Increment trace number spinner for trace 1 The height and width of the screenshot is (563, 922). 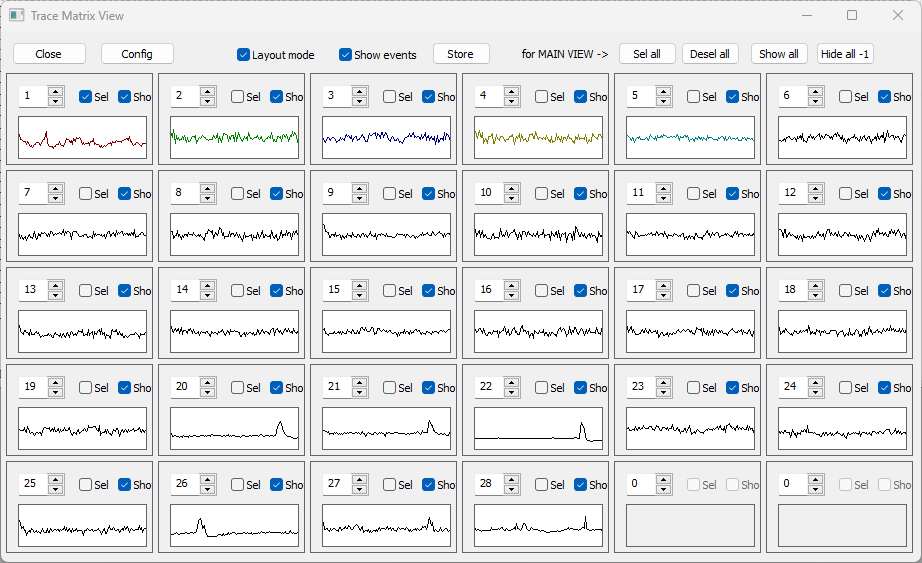[x=56, y=92]
